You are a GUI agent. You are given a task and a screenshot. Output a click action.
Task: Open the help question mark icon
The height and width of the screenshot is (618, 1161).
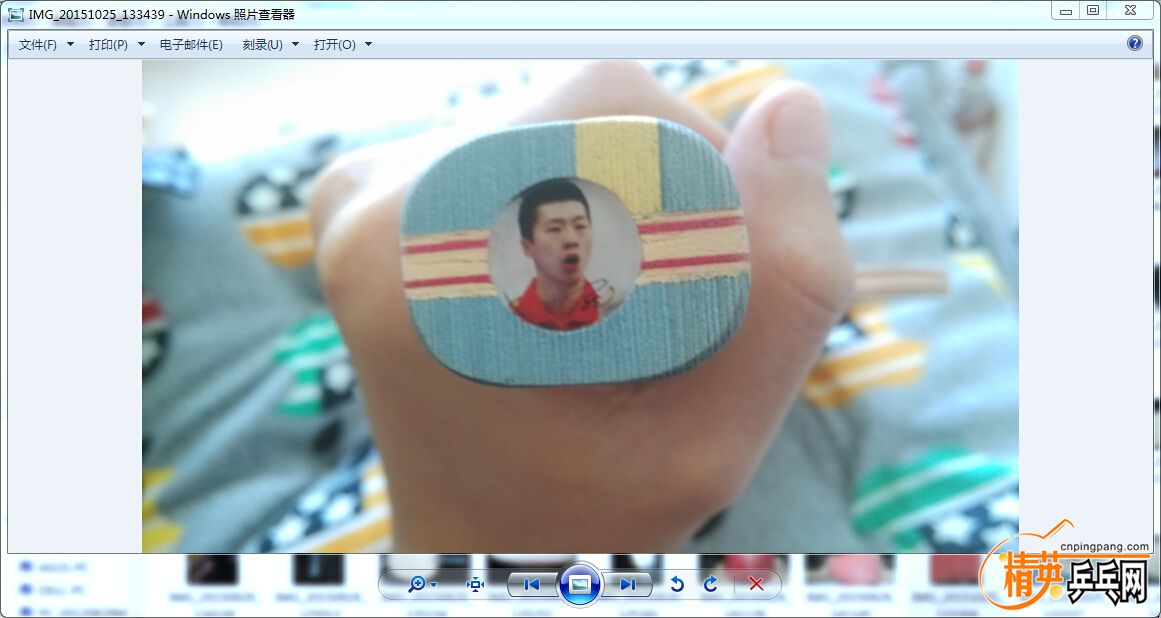coord(1135,43)
